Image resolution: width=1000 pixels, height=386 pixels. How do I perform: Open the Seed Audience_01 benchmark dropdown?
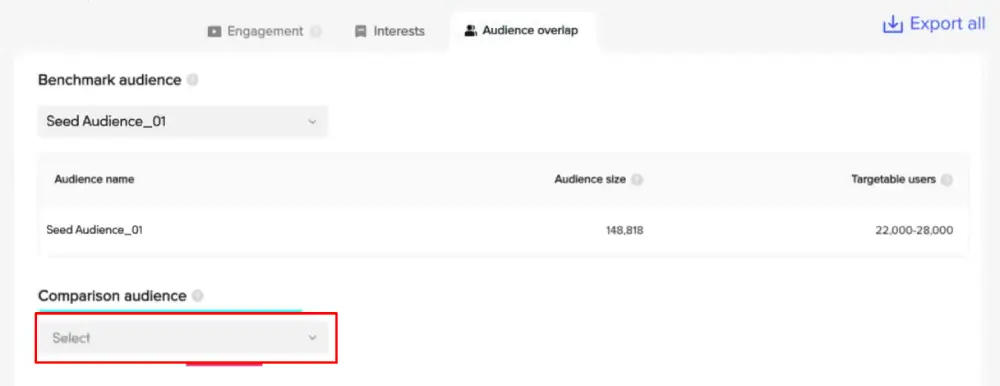tap(182, 121)
